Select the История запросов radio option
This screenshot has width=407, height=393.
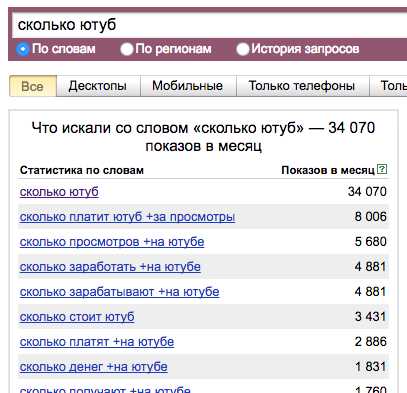[x=243, y=49]
